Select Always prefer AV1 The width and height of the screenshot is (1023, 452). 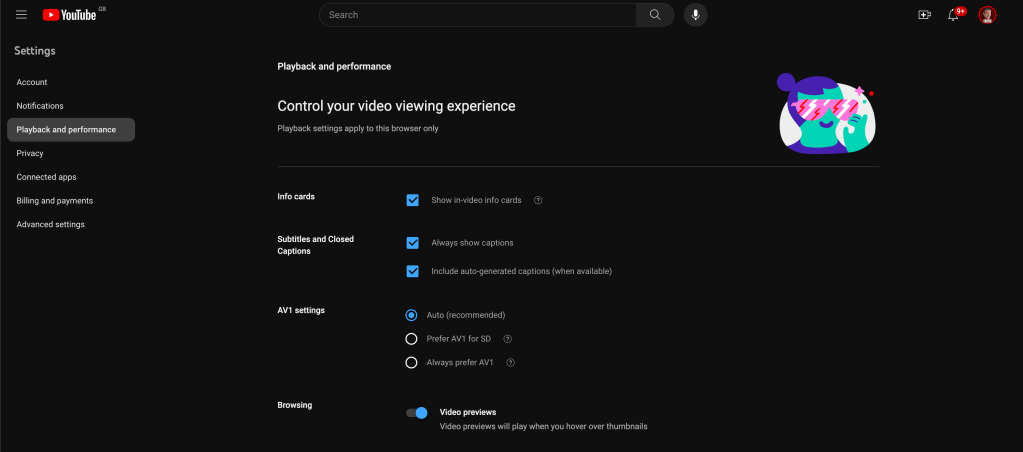pos(411,363)
